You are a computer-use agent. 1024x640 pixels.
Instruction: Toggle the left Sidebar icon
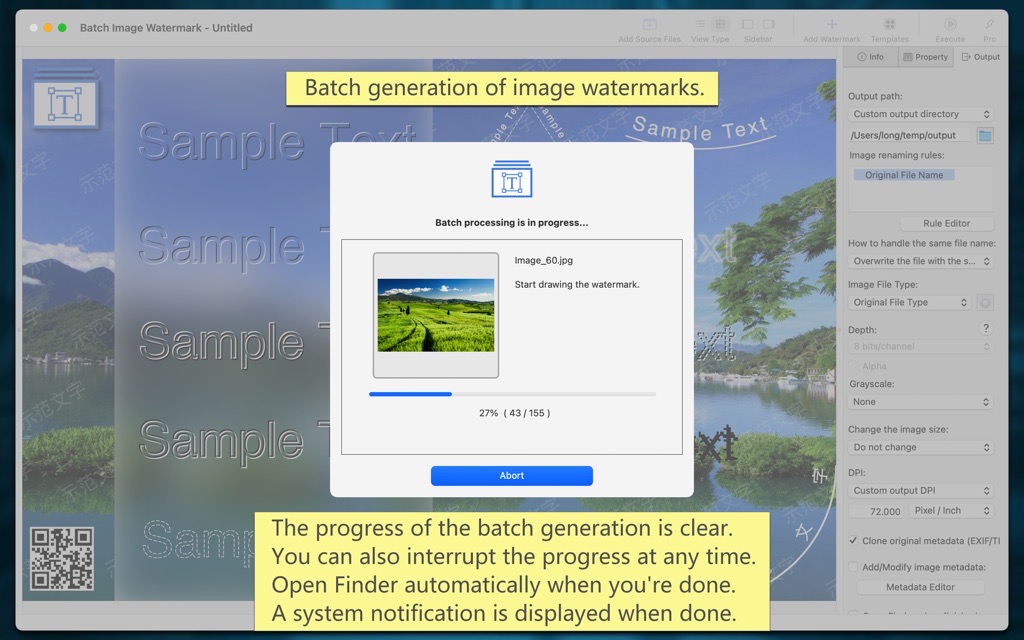coord(748,24)
